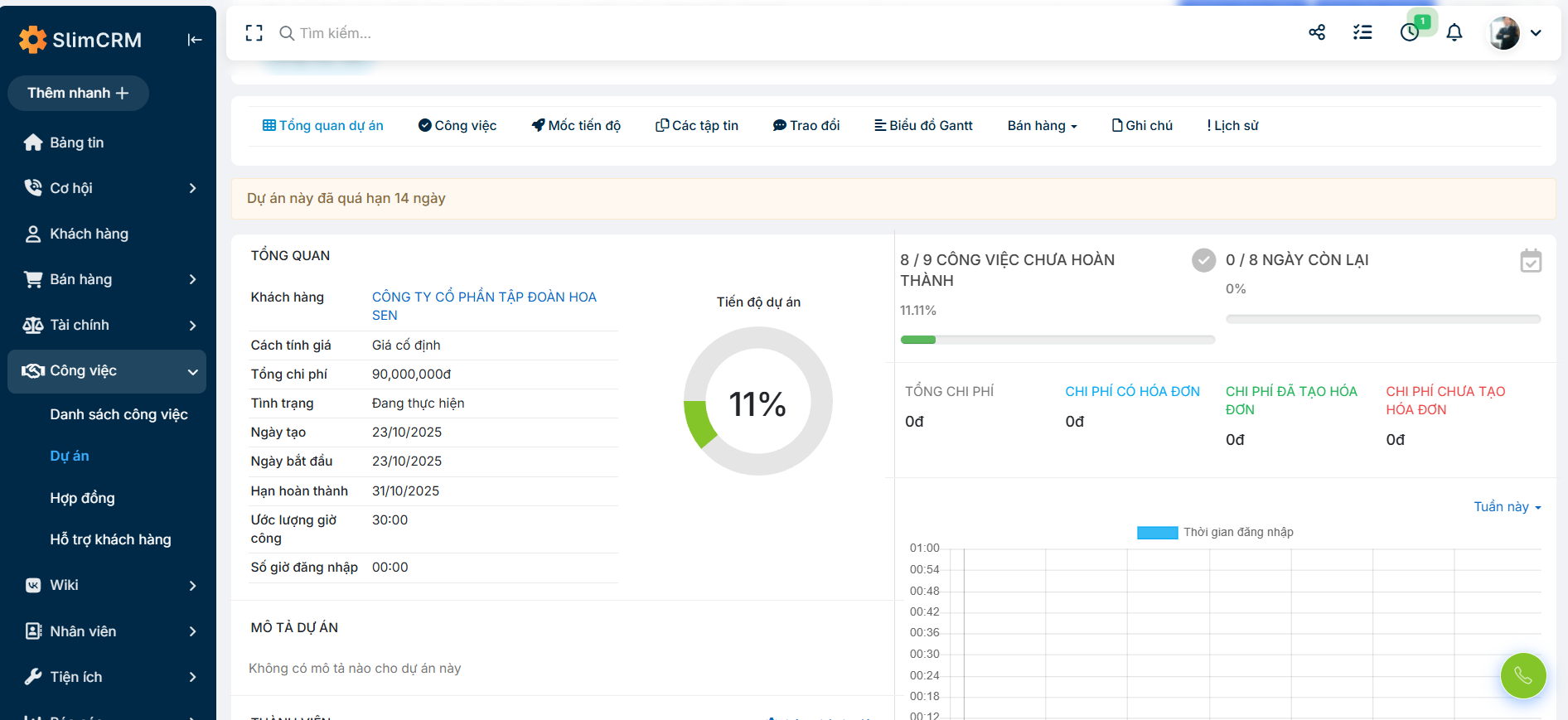
Task: Switch to the Biểu đồ Gantt tab
Action: [x=923, y=126]
